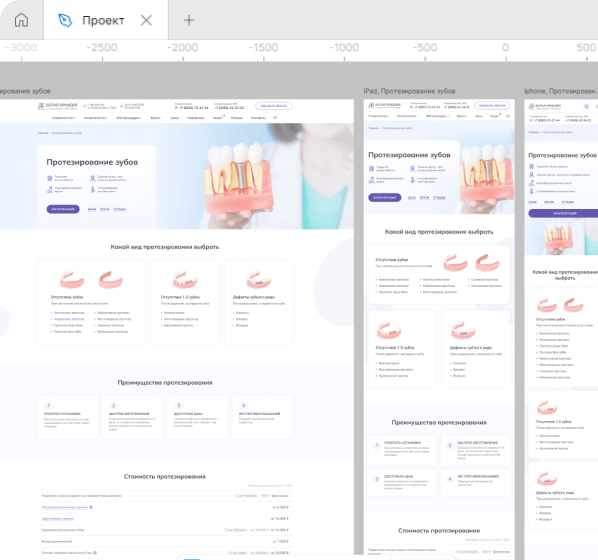Click purple Консультация button in iPad frame
This screenshot has width=598, height=560.
(x=384, y=198)
